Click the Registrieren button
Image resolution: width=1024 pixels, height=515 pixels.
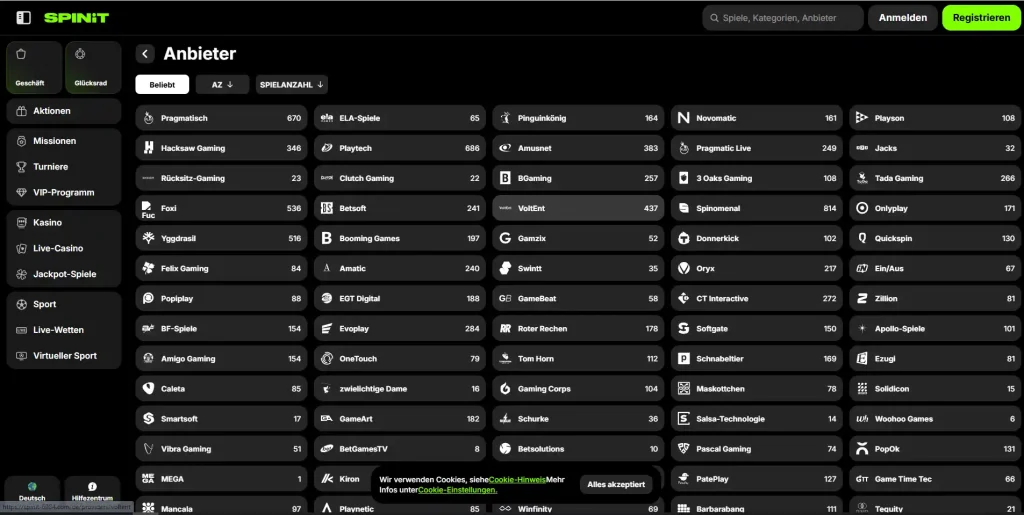point(982,18)
